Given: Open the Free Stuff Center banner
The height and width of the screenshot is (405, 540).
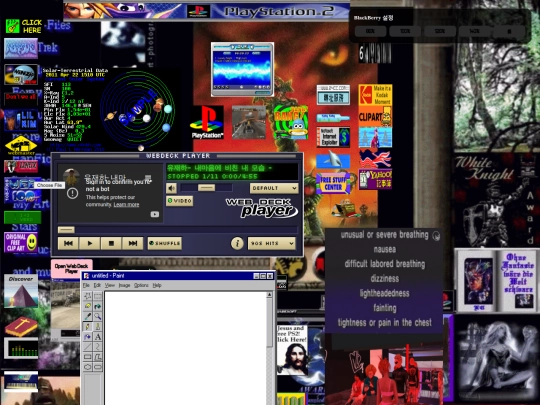Looking at the screenshot, I should 333,183.
